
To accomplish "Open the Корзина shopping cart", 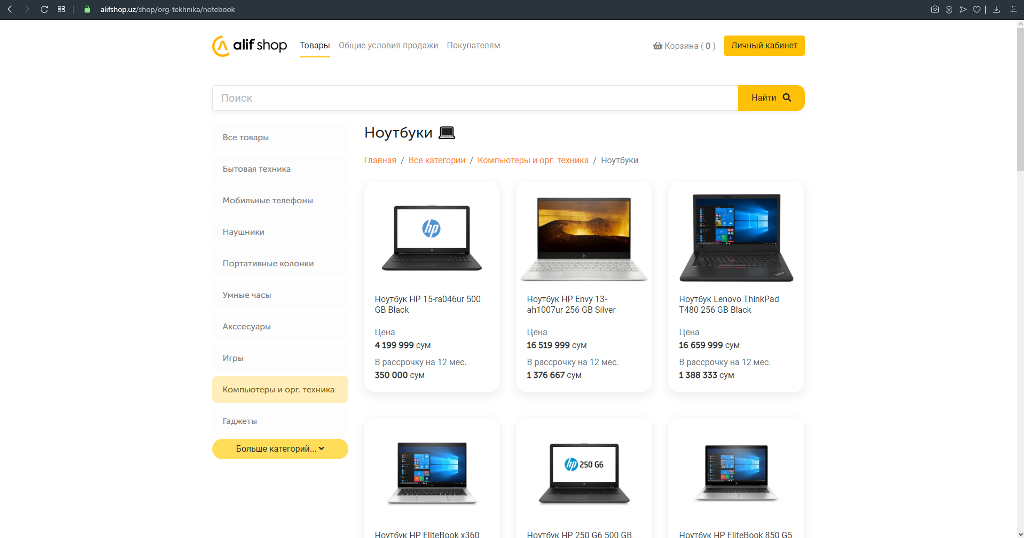I will click(683, 46).
